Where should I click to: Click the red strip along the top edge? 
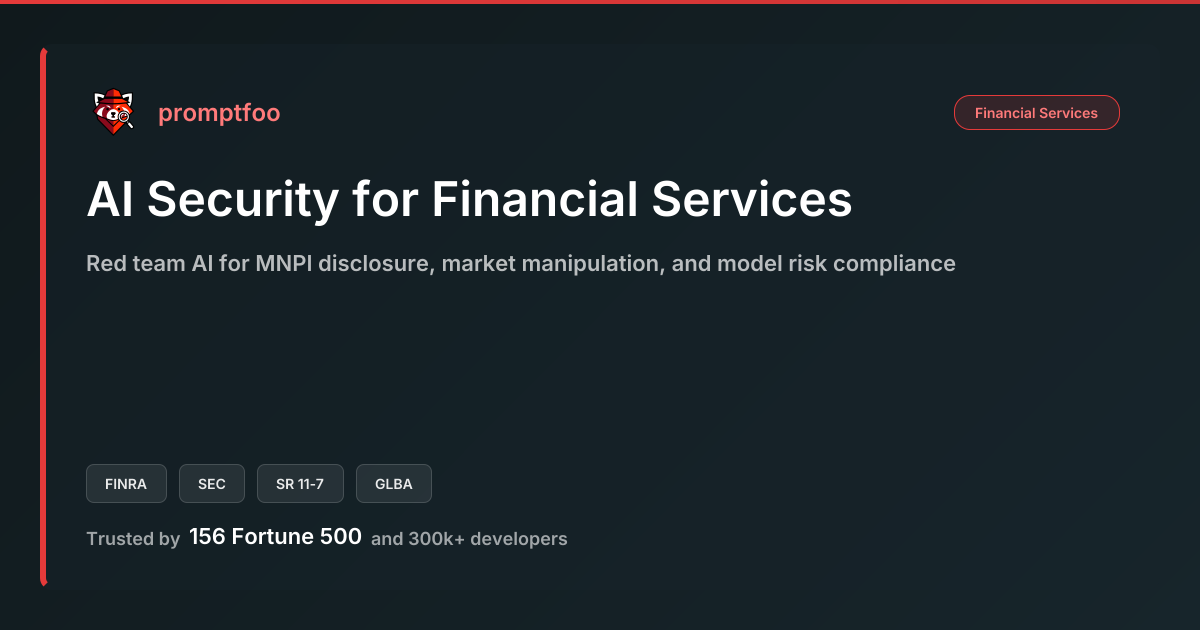point(600,2)
